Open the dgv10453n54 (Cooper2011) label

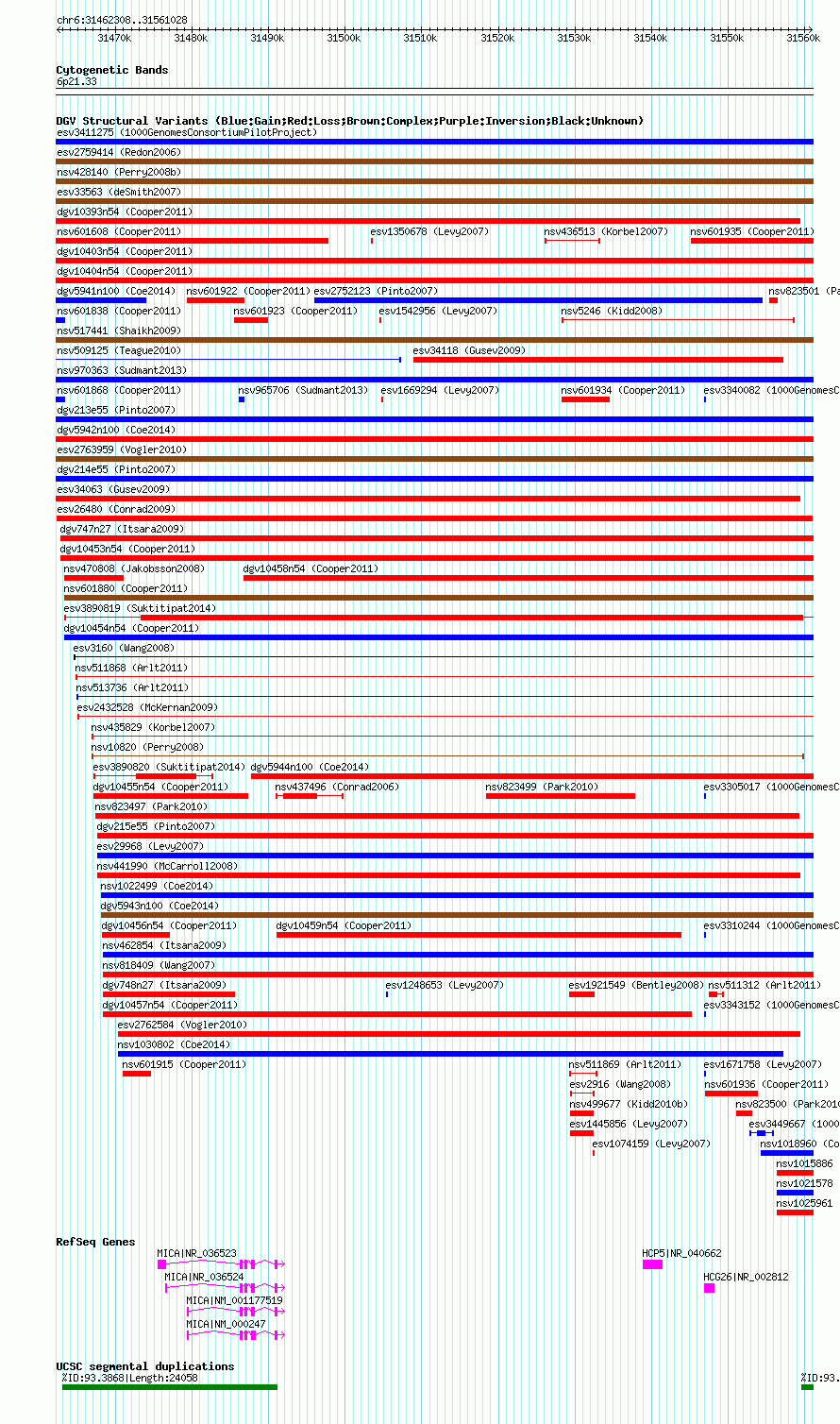127,549
